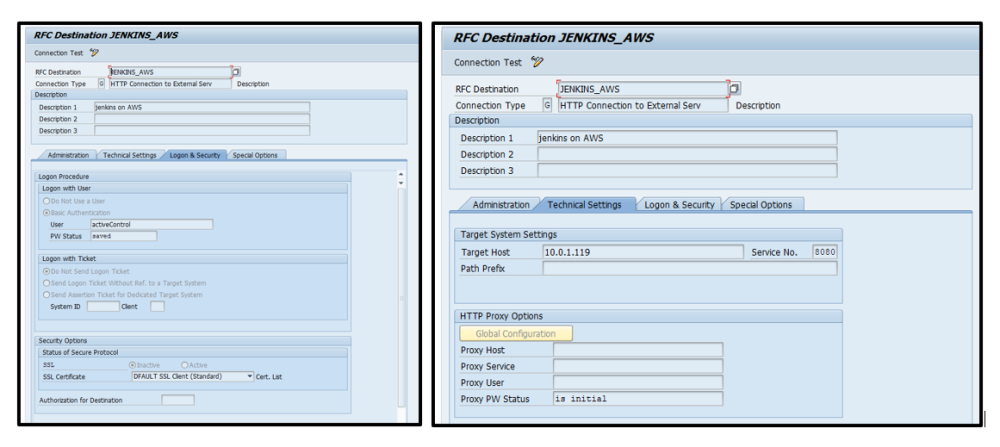Click the System ID input field
This screenshot has height=447, width=1000.
tap(103, 306)
